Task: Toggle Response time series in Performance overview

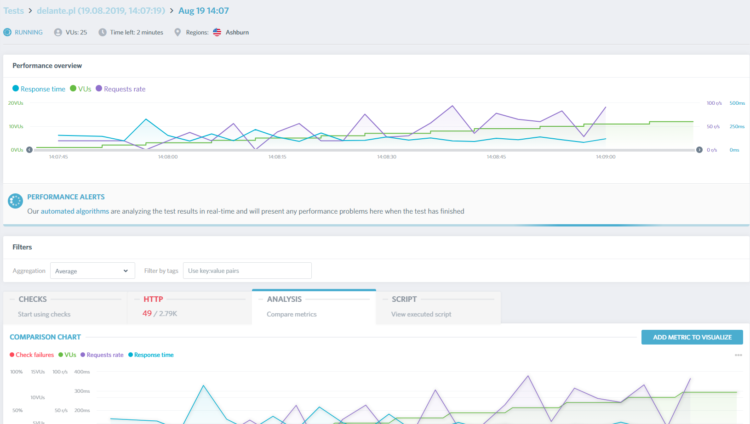Action: click(x=38, y=89)
